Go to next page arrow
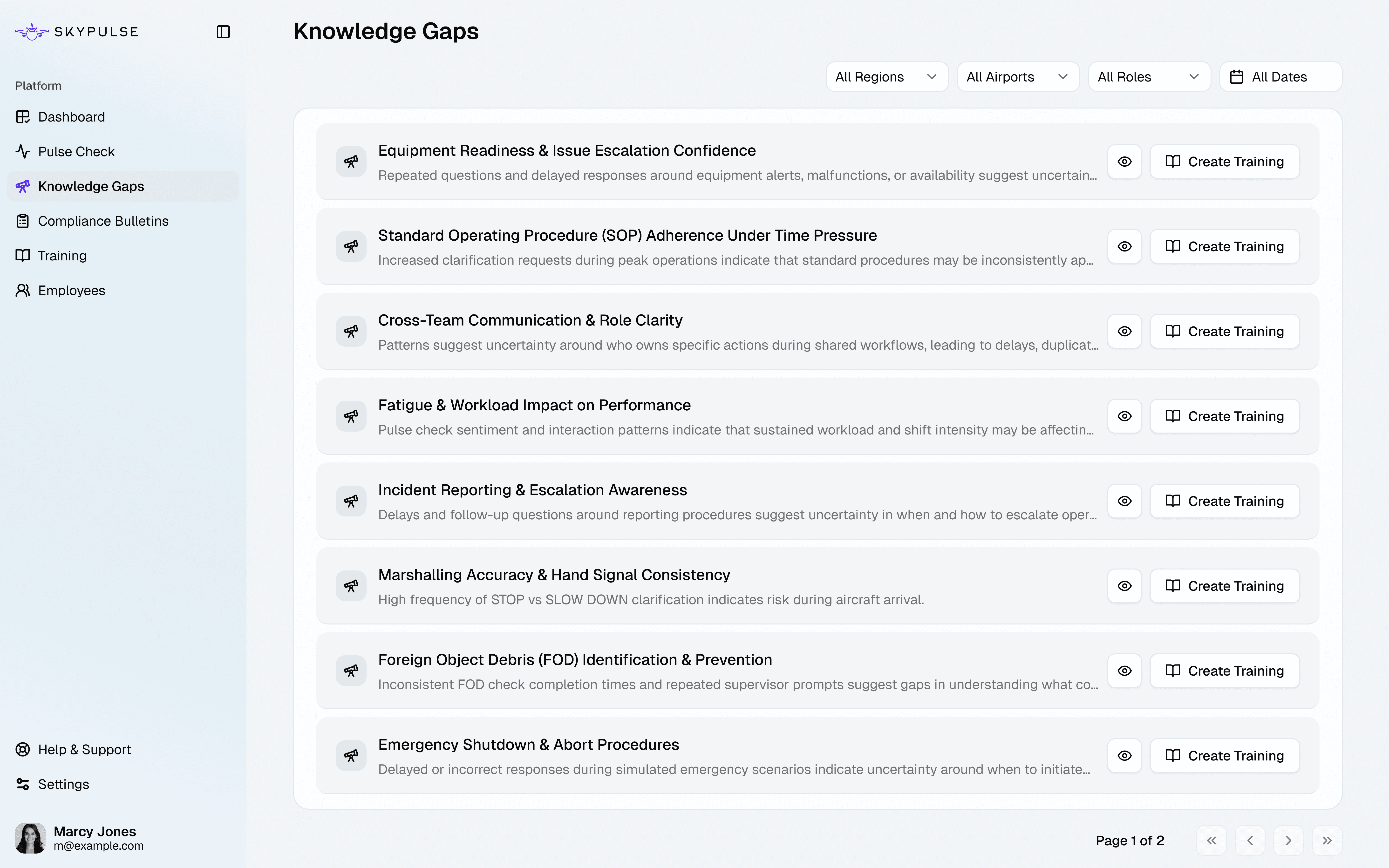 point(1288,841)
